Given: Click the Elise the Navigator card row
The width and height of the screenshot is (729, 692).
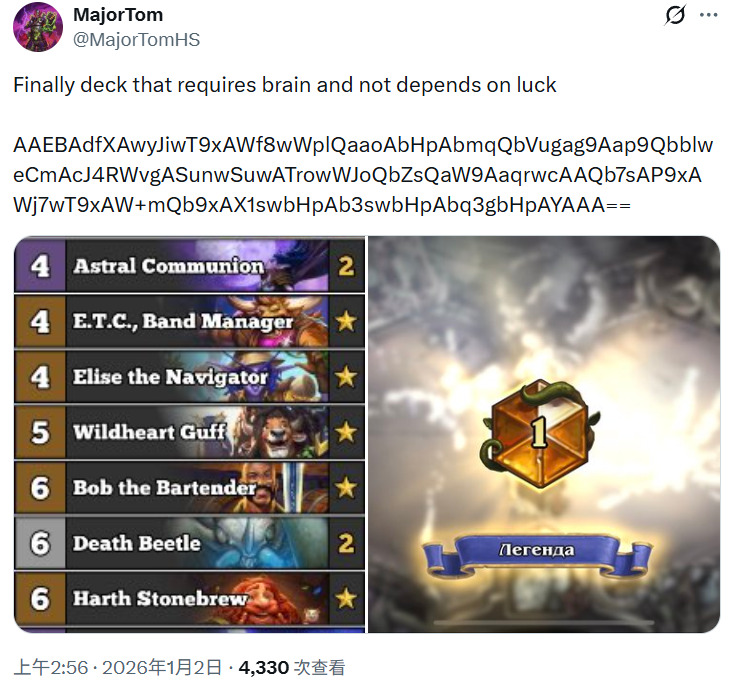Looking at the screenshot, I should [190, 376].
